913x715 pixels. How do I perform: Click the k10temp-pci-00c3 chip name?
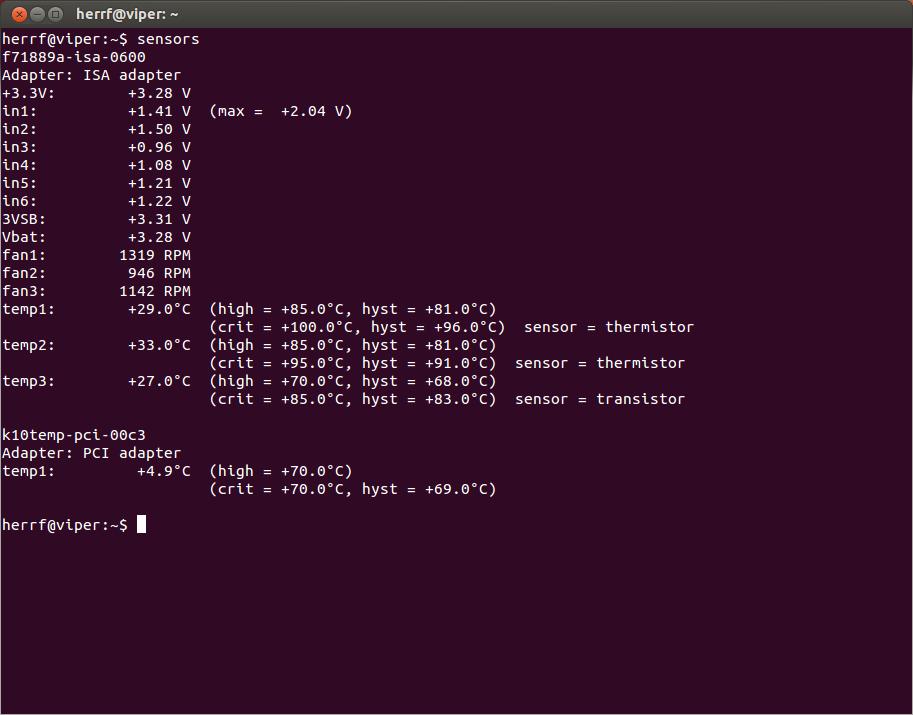(x=74, y=435)
